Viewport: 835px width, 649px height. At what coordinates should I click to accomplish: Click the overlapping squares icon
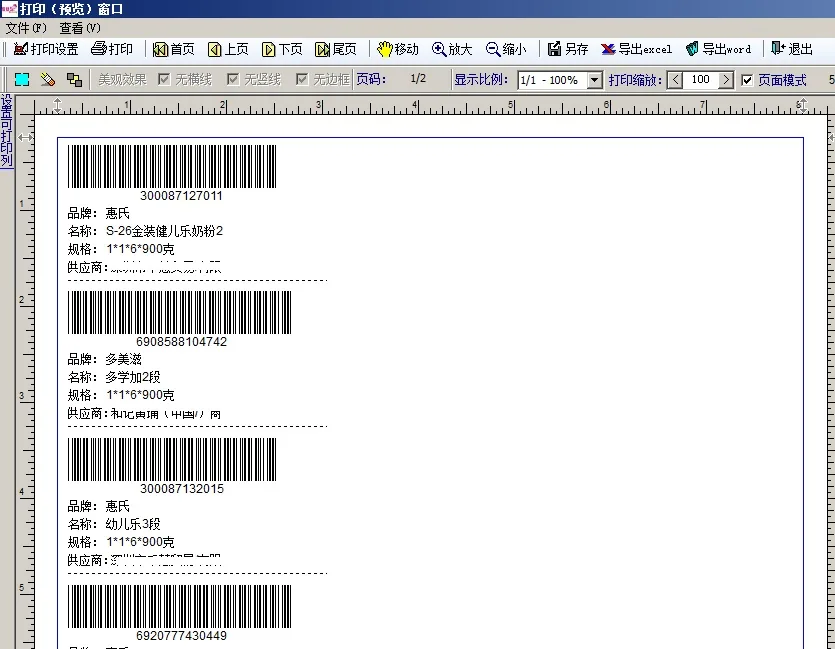(74, 80)
